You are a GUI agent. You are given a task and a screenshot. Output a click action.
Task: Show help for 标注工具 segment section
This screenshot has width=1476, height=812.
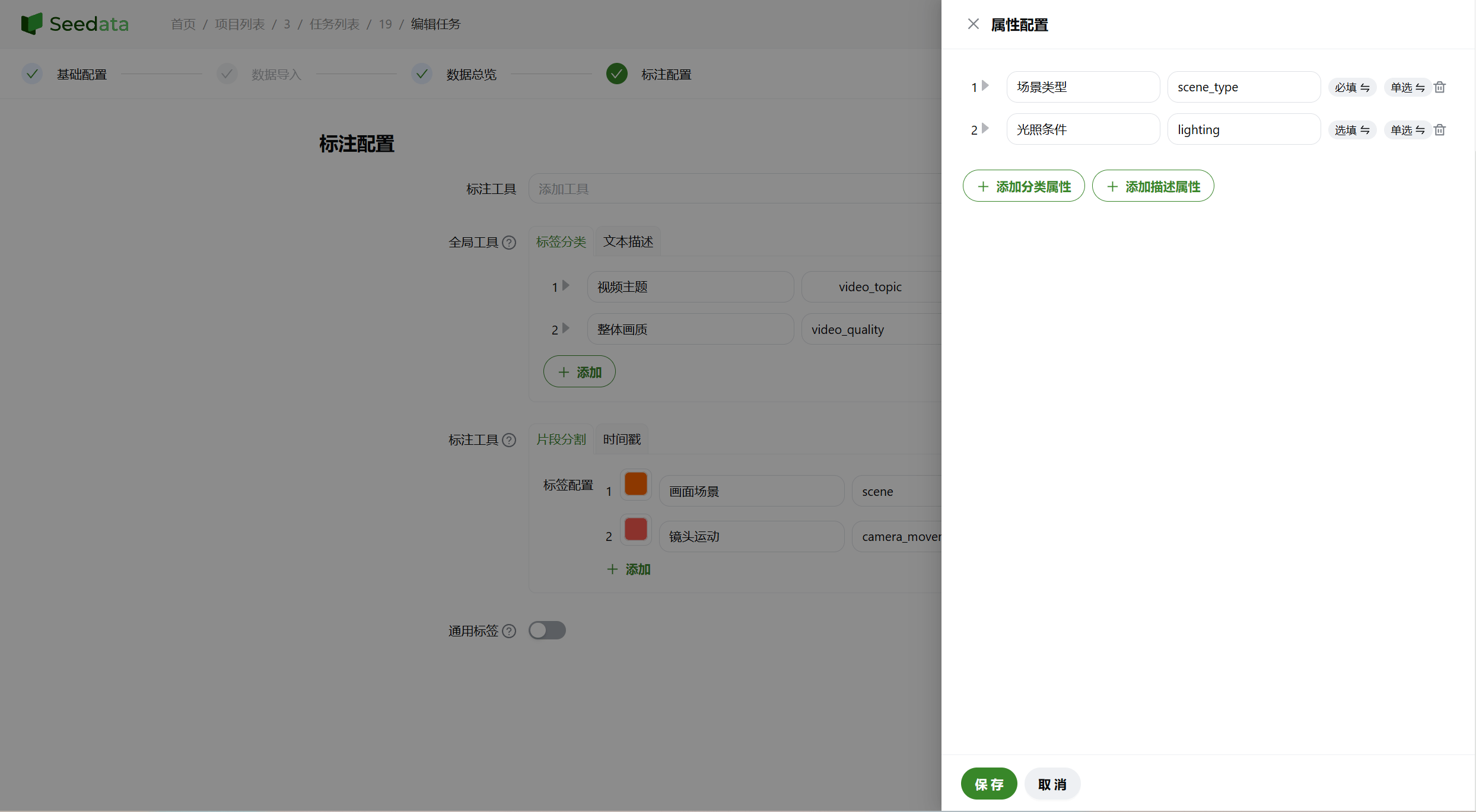tap(509, 440)
